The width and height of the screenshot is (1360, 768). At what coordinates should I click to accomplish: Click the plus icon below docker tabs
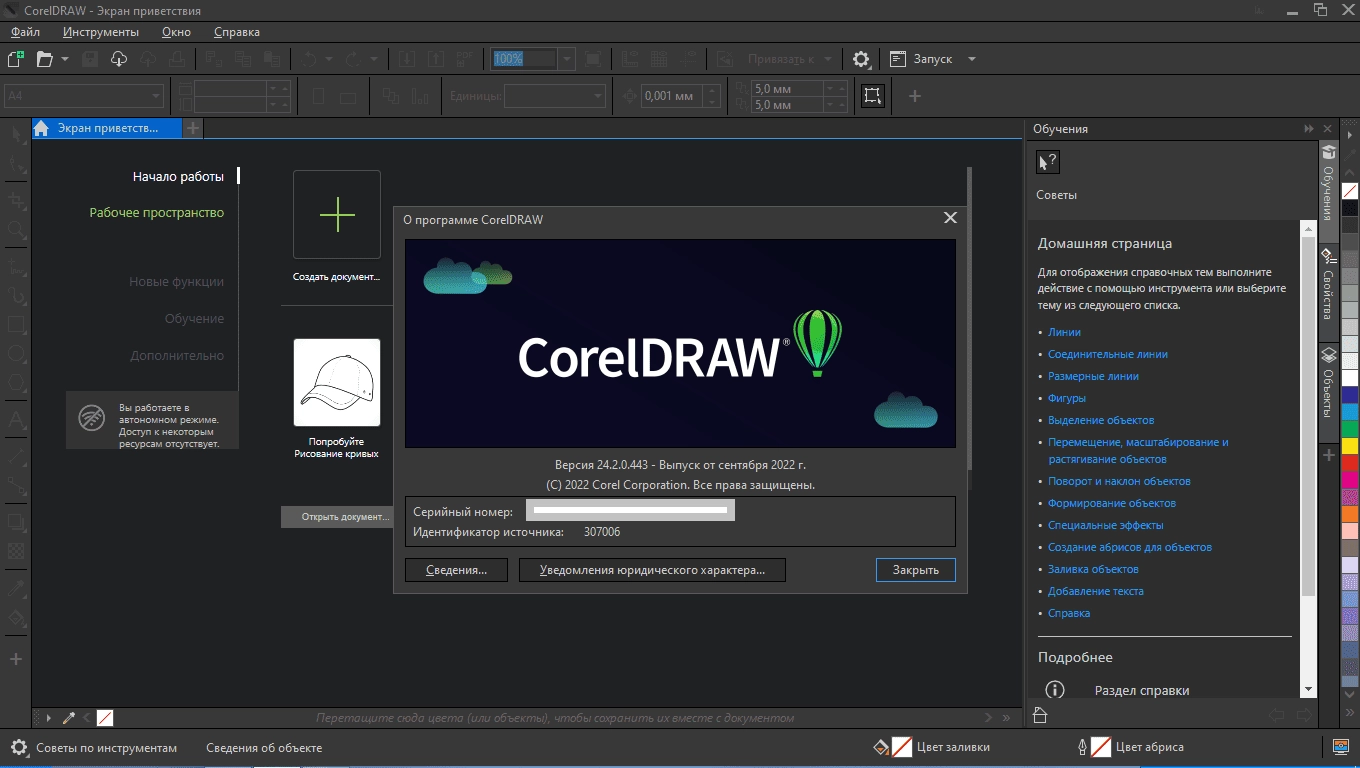(x=1328, y=455)
